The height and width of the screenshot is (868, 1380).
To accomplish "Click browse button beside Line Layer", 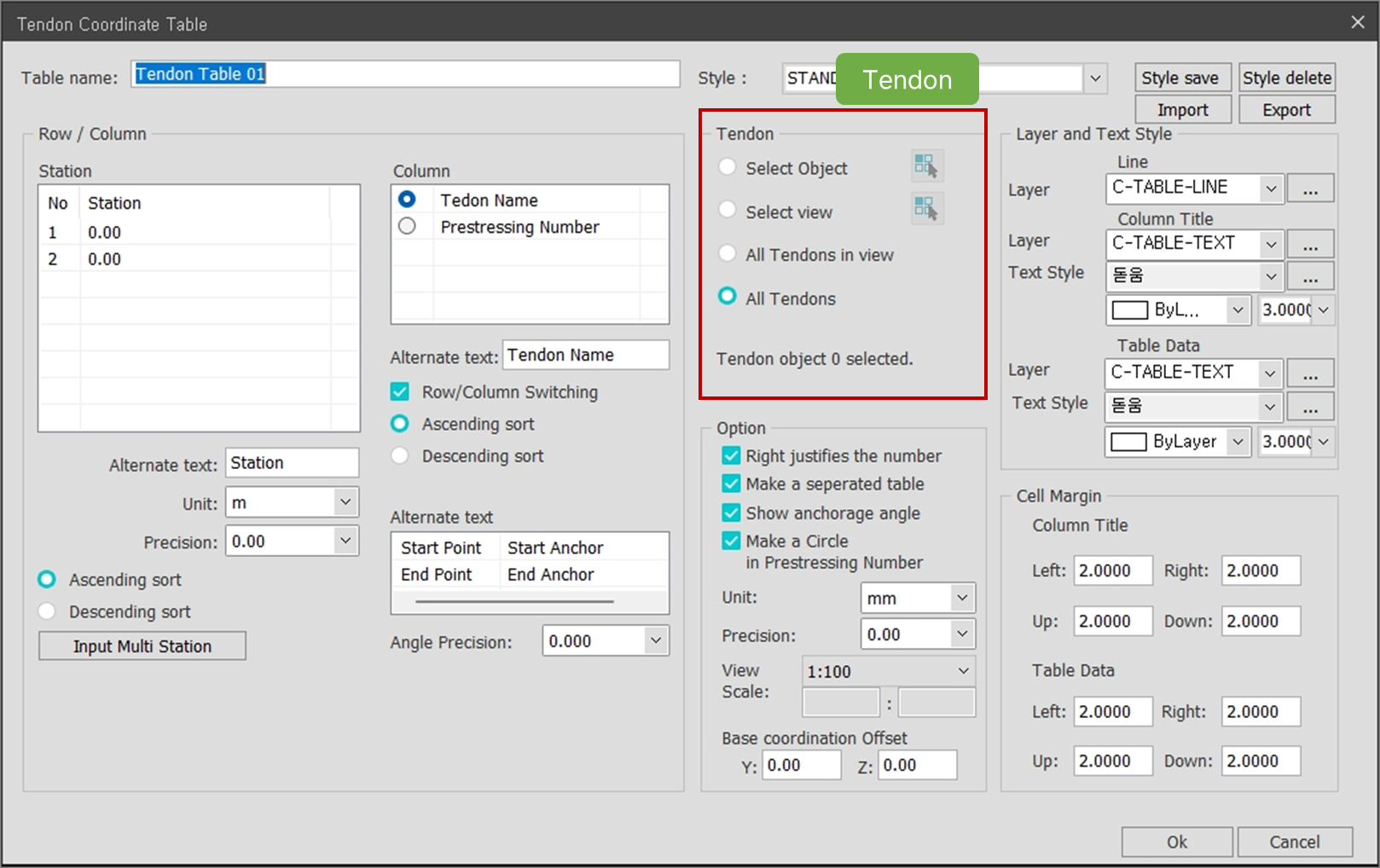I will (x=1311, y=188).
